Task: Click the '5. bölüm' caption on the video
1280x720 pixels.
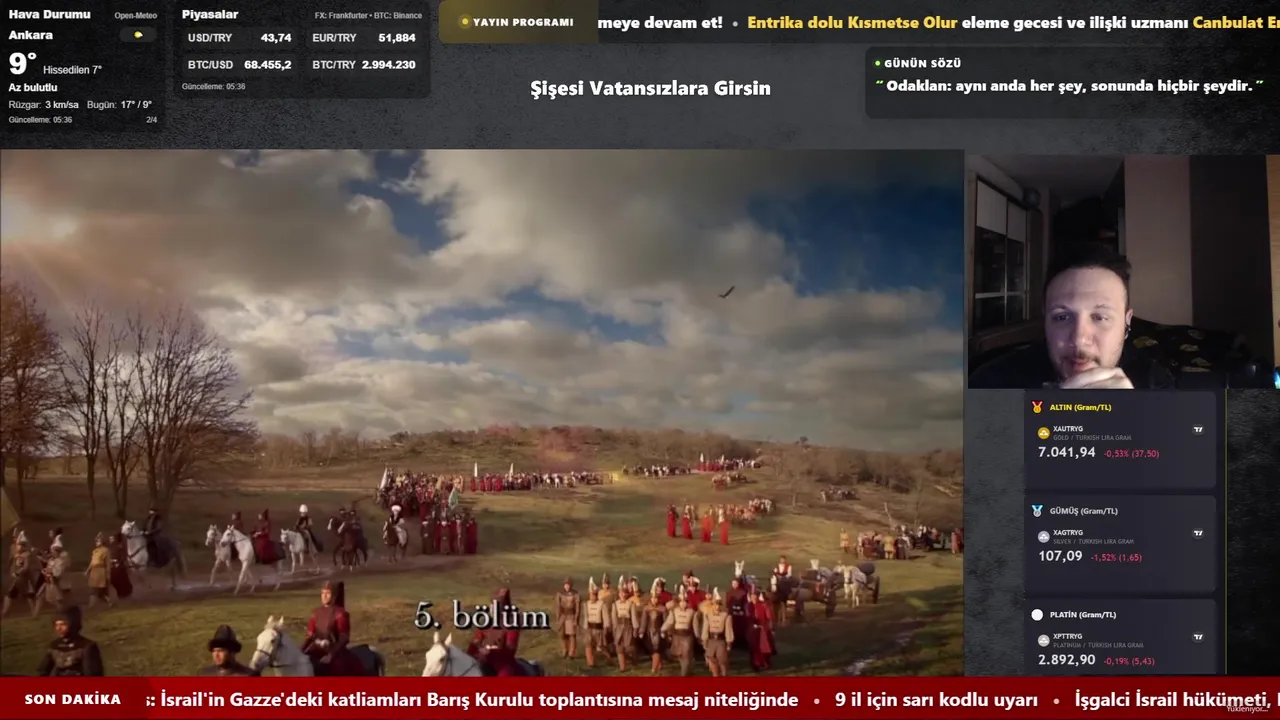Action: coord(482,616)
